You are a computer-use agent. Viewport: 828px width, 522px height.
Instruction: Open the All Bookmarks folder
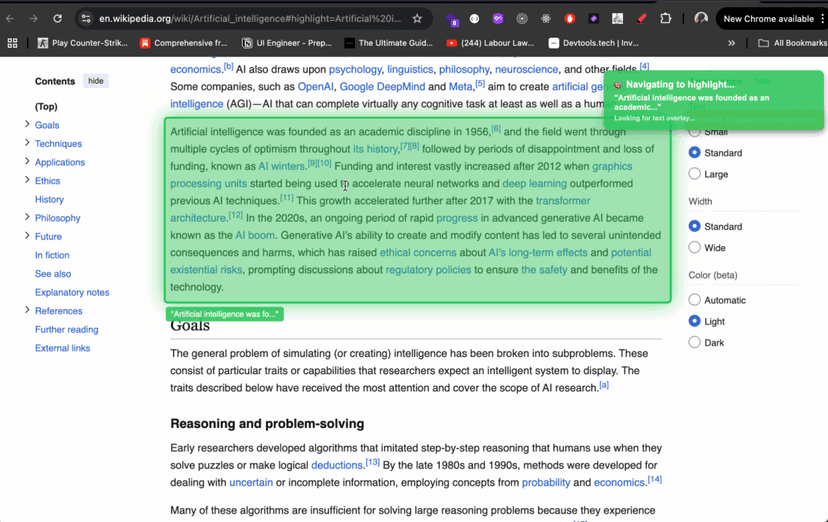[x=791, y=43]
